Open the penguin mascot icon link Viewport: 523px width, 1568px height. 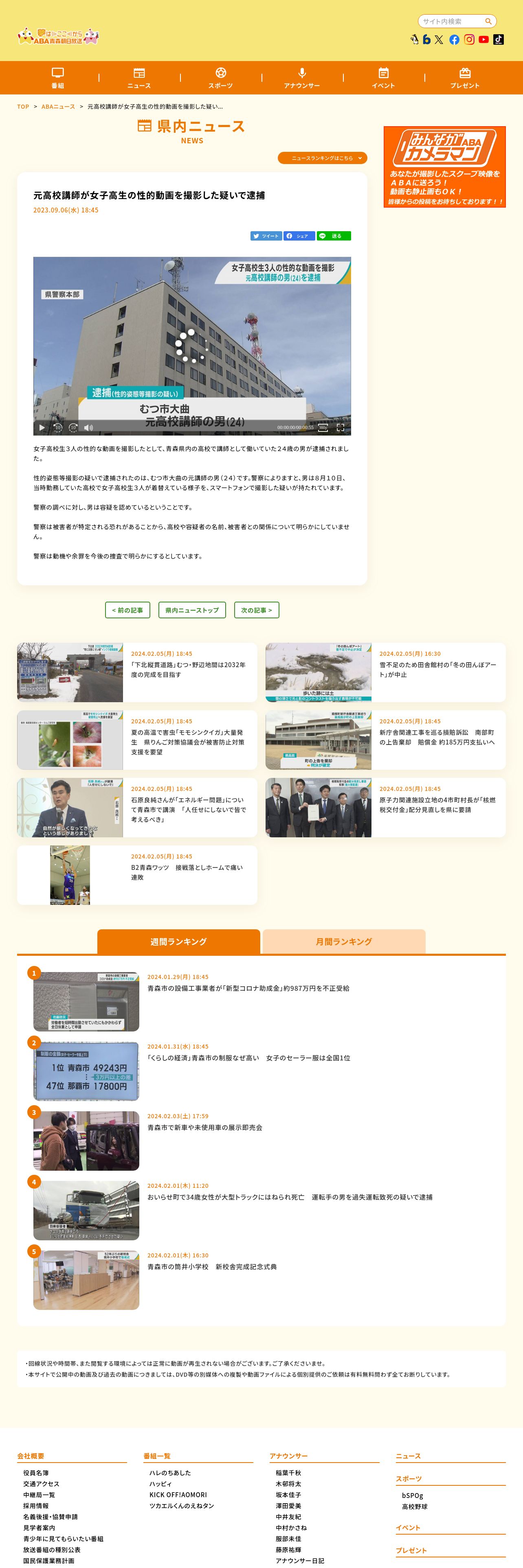[x=415, y=39]
